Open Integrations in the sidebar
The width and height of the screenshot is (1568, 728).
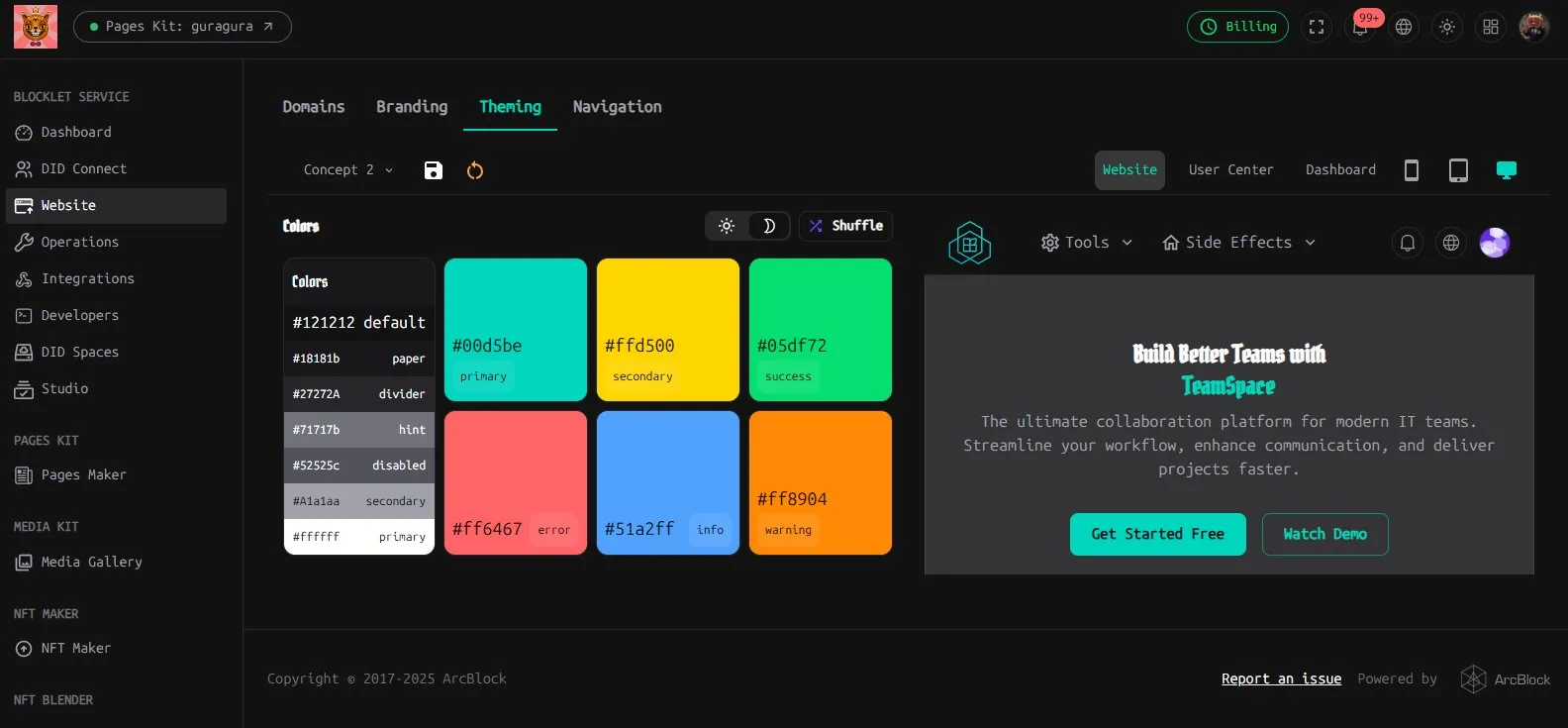pos(116,279)
